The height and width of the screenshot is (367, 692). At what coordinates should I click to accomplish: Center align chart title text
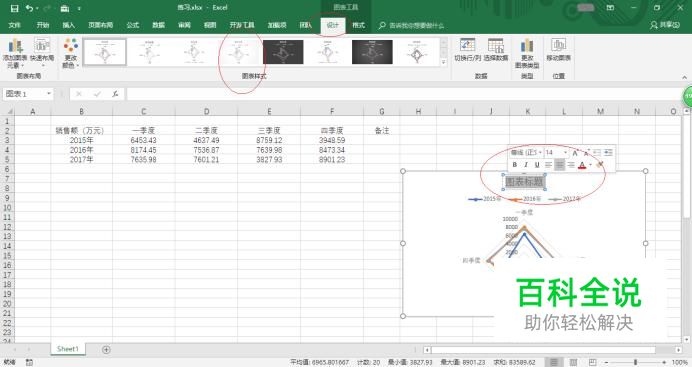click(560, 165)
